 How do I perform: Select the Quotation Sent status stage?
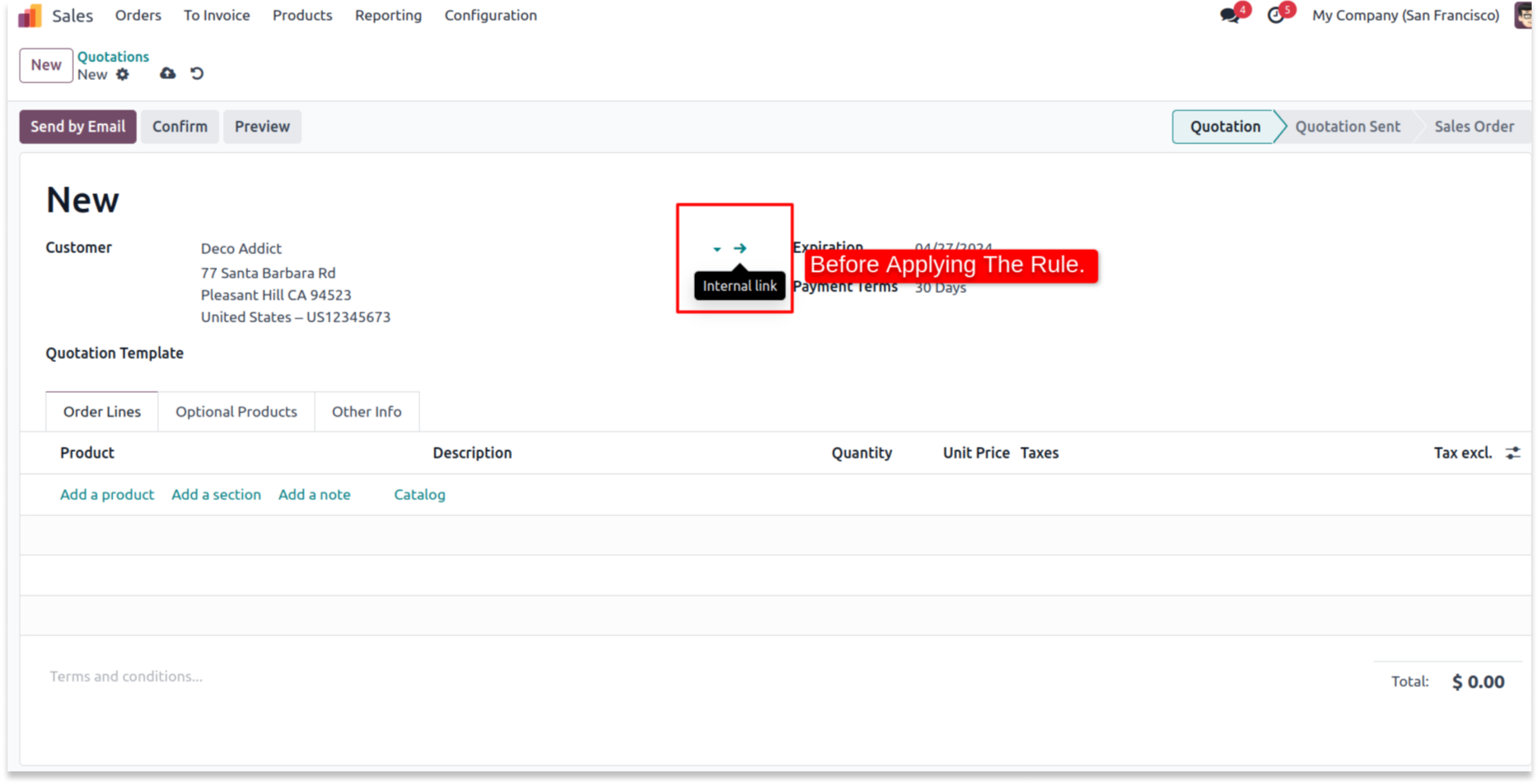[1347, 126]
